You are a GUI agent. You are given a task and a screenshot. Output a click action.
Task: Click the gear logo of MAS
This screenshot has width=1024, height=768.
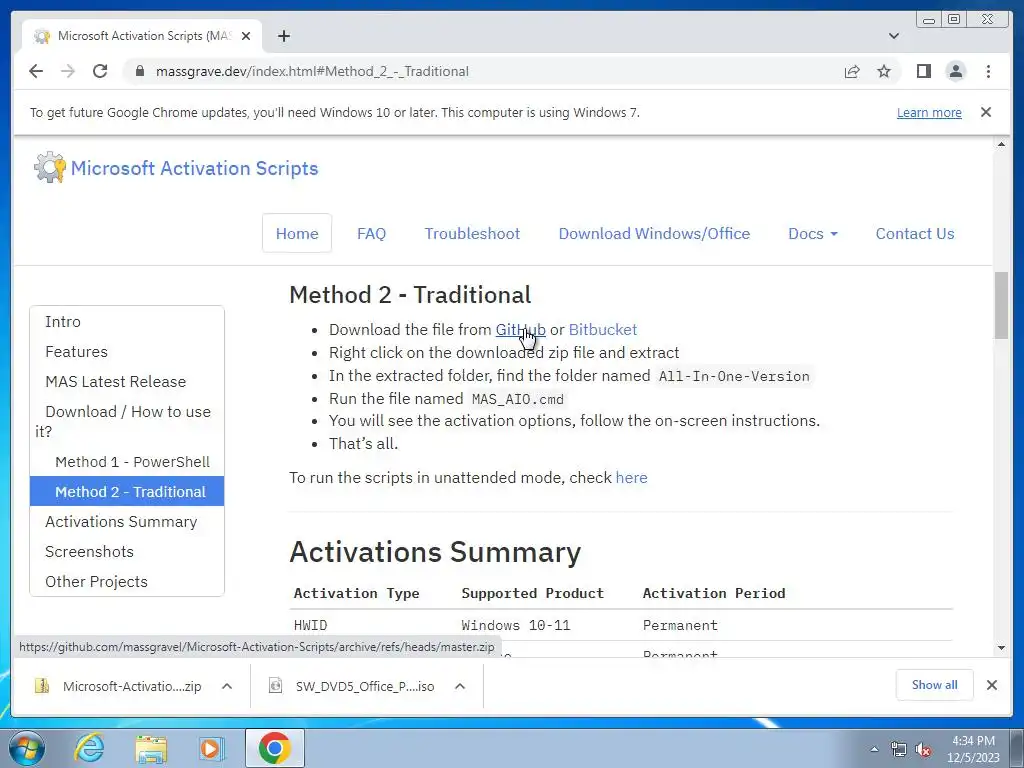point(50,167)
